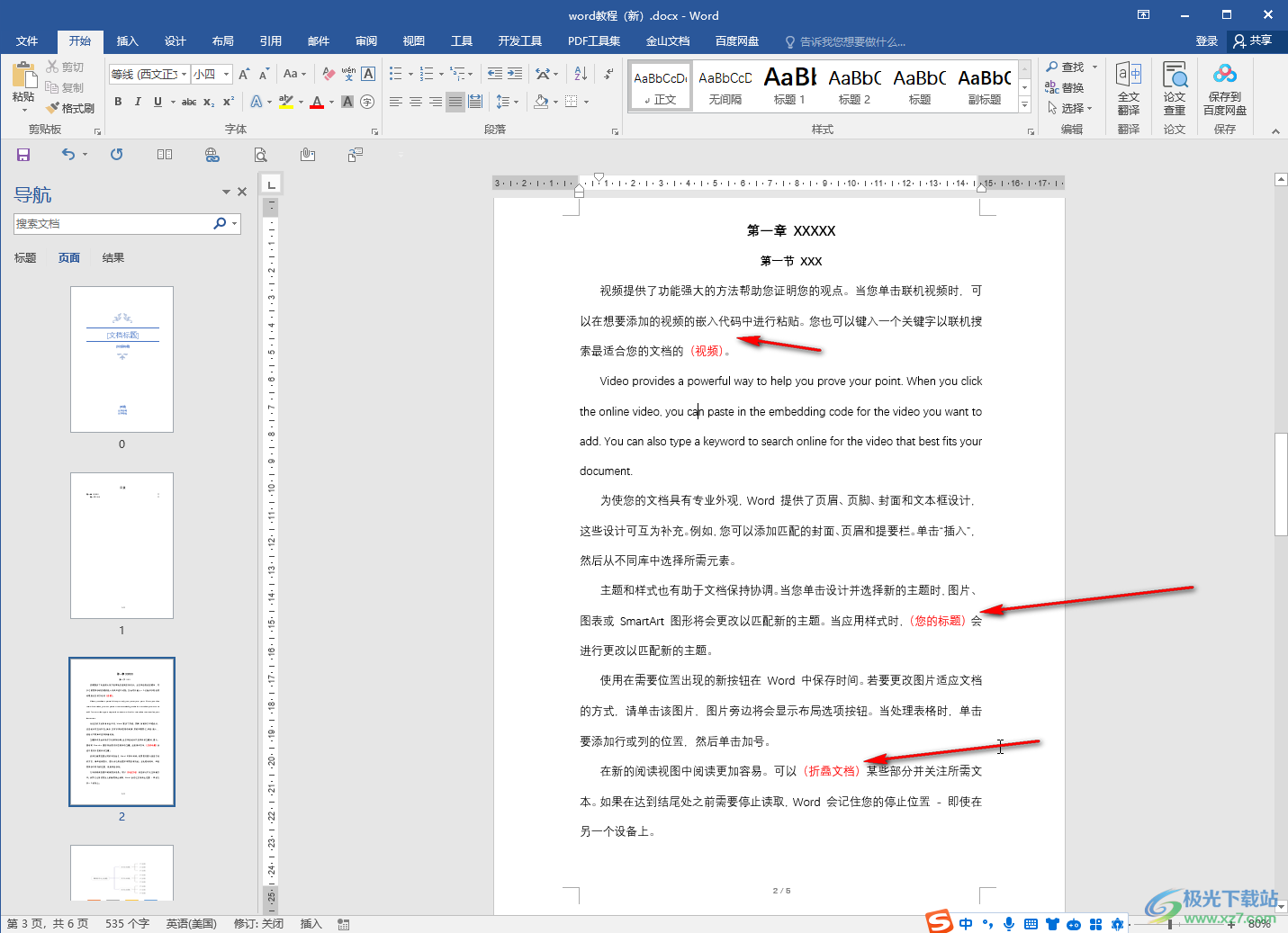This screenshot has width=1288, height=933.
Task: Open the File (文件) menu
Action: point(27,41)
